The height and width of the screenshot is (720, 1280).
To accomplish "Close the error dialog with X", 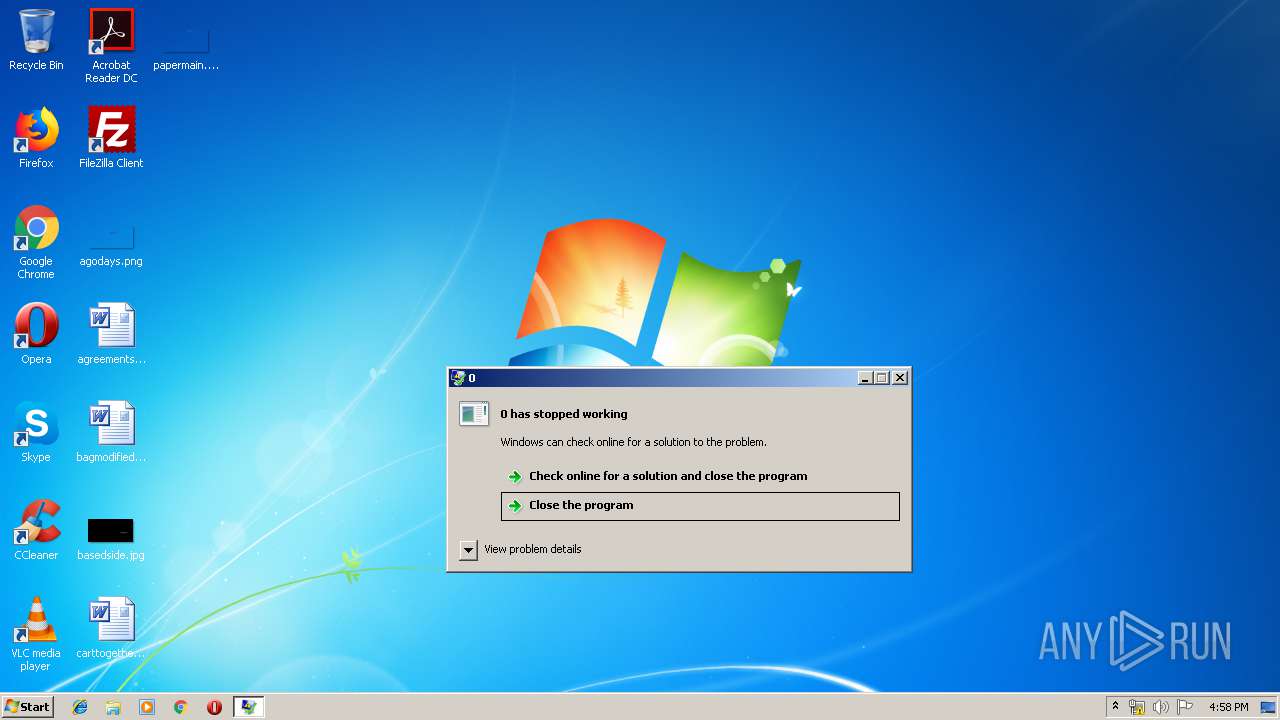I will pos(900,378).
